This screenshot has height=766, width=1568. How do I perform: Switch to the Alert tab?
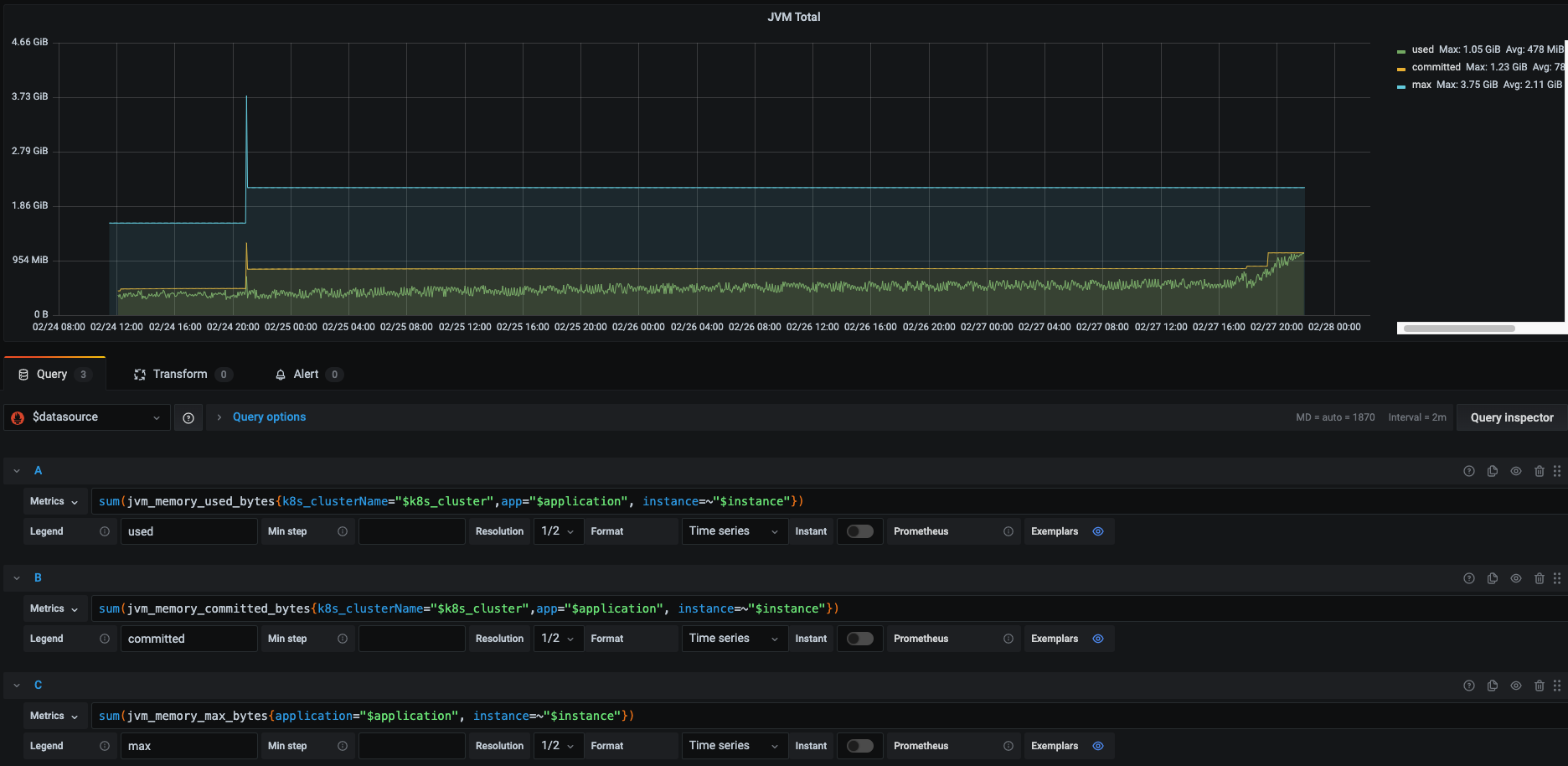click(x=306, y=375)
